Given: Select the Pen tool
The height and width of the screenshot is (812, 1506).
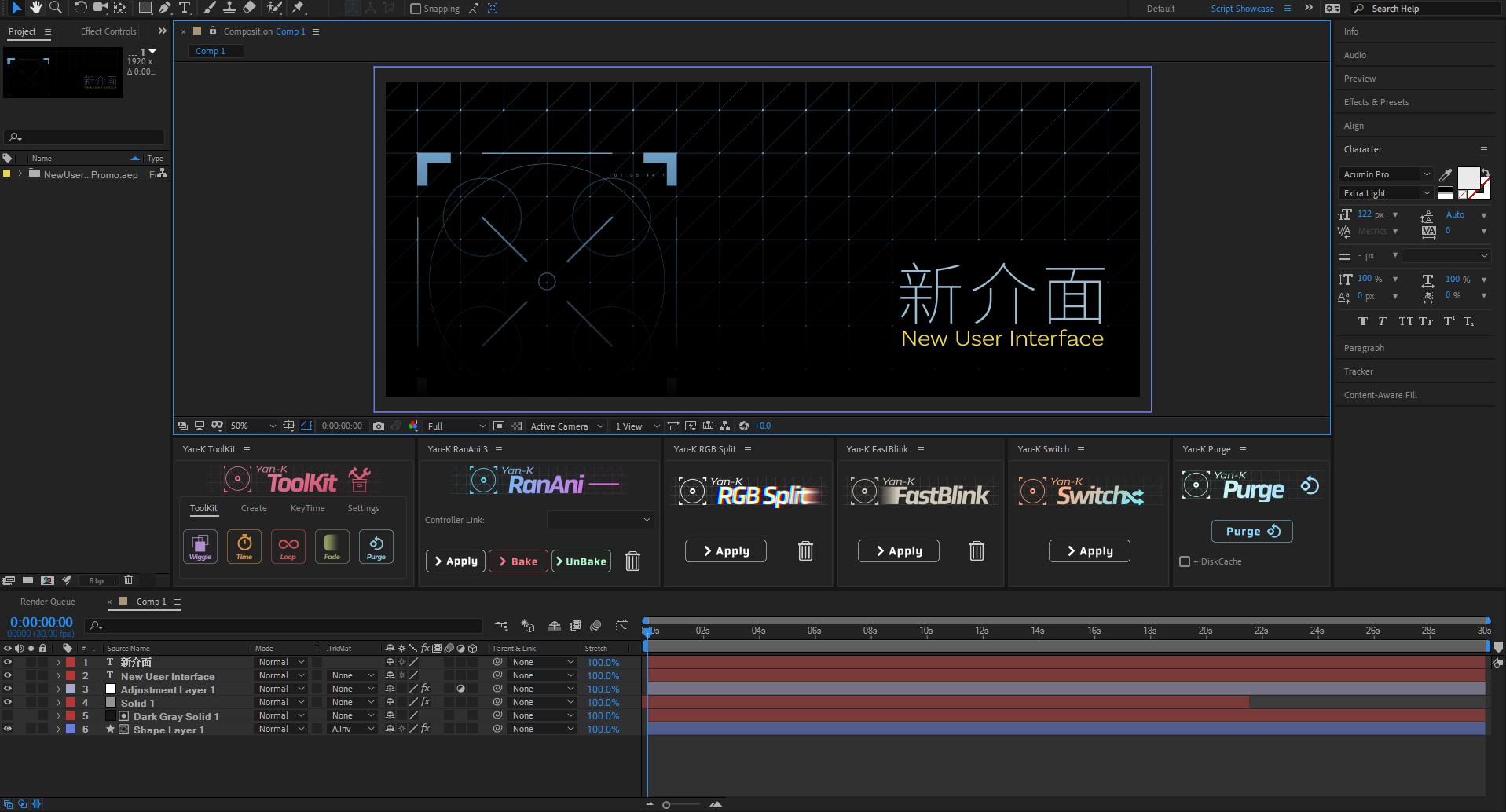Looking at the screenshot, I should click(165, 8).
